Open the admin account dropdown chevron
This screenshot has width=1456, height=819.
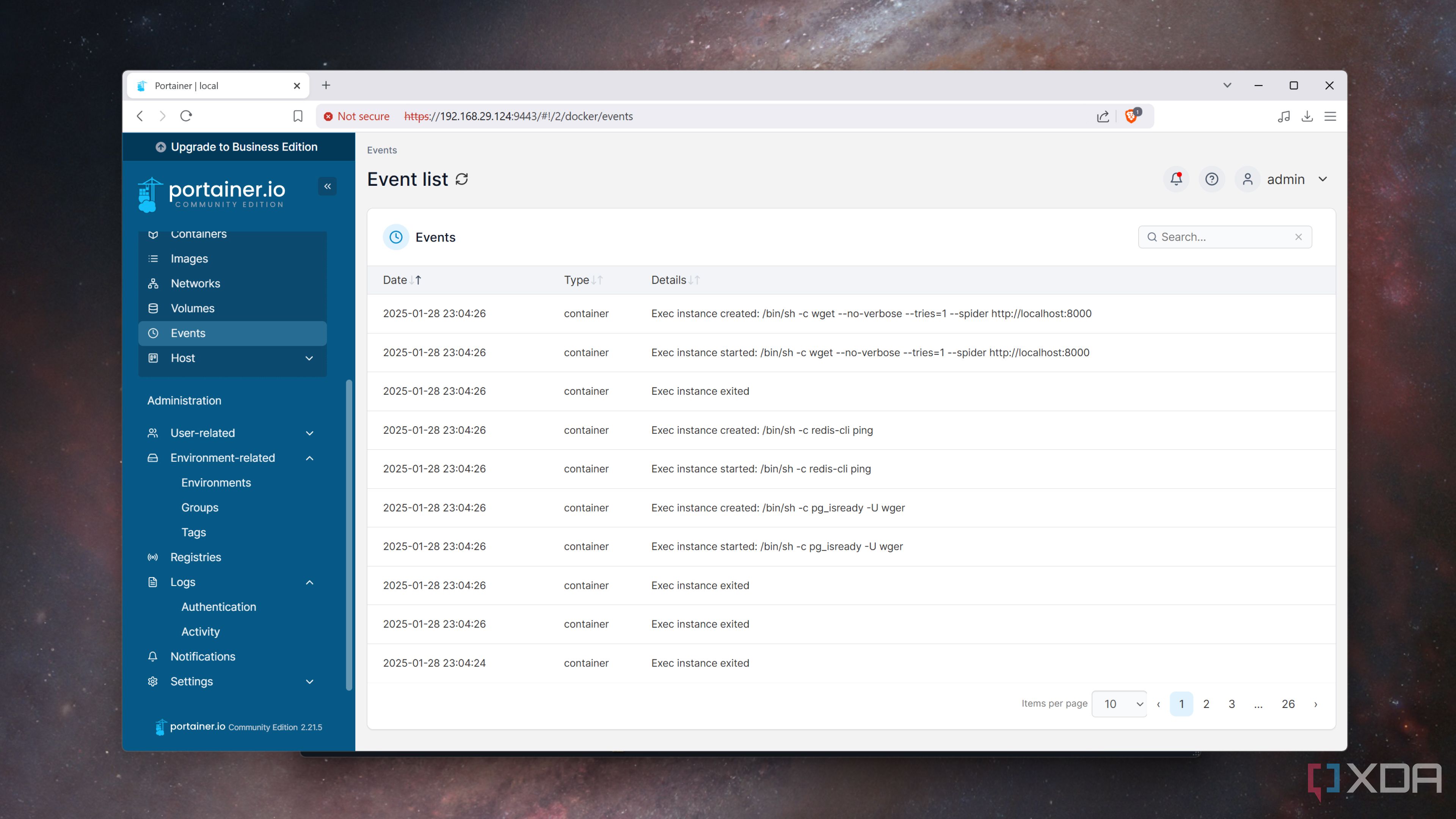[1323, 179]
